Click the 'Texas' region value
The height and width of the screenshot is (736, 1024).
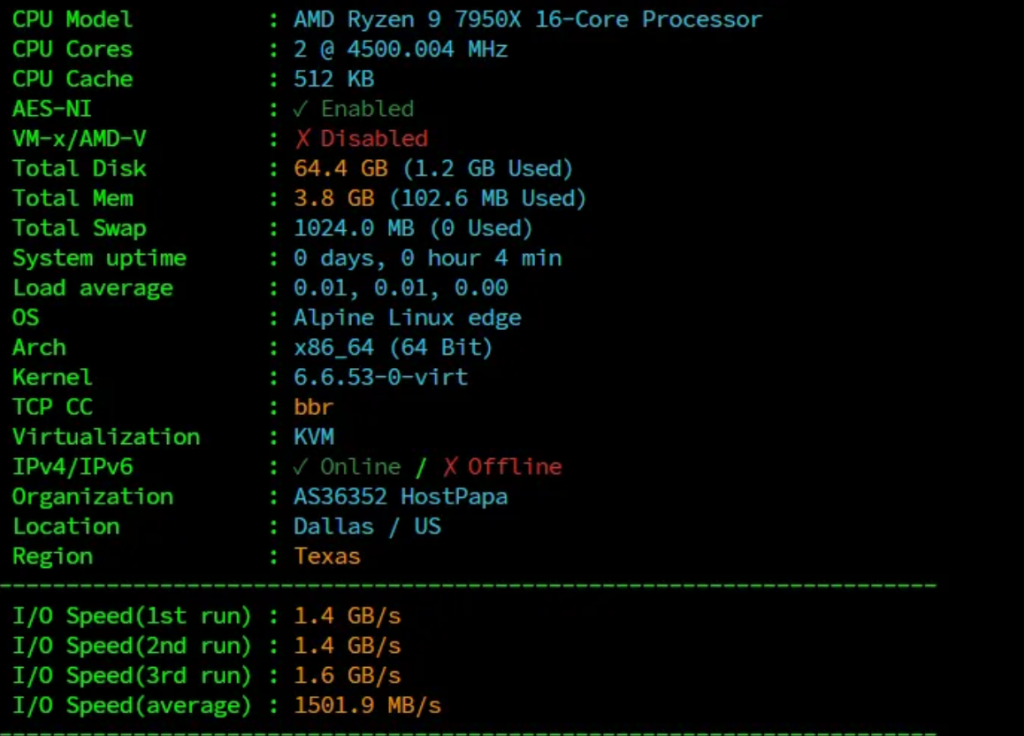point(327,556)
